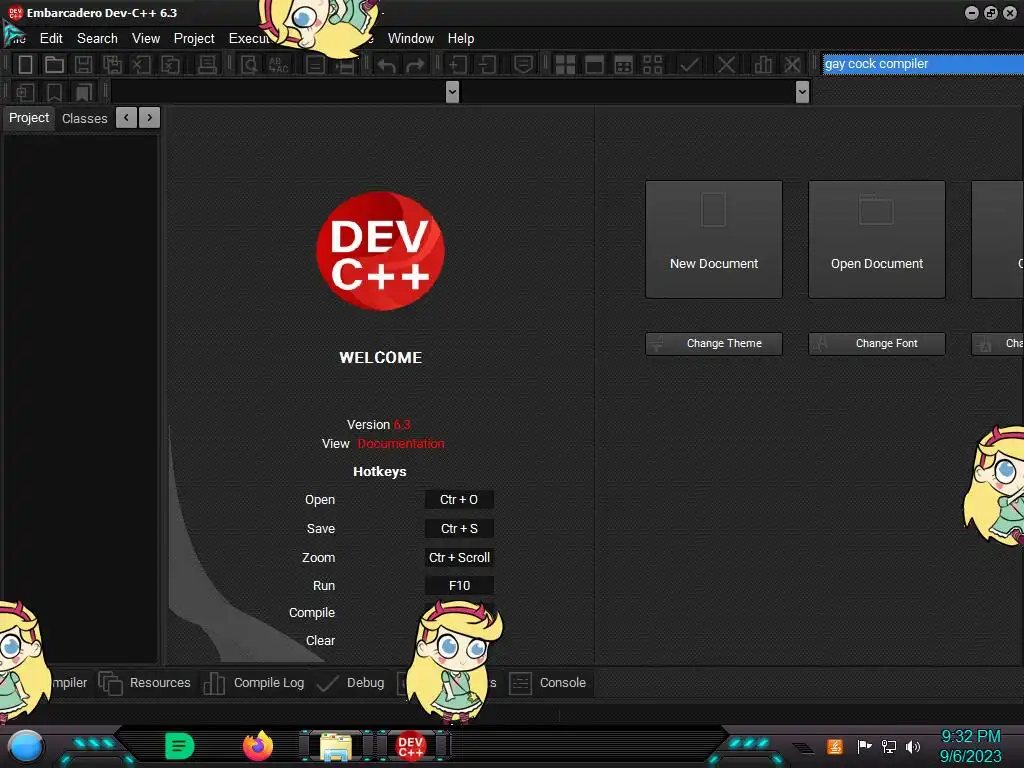Click the Replace toolbar icon
Viewport: 1024px width, 768px height.
(278, 64)
